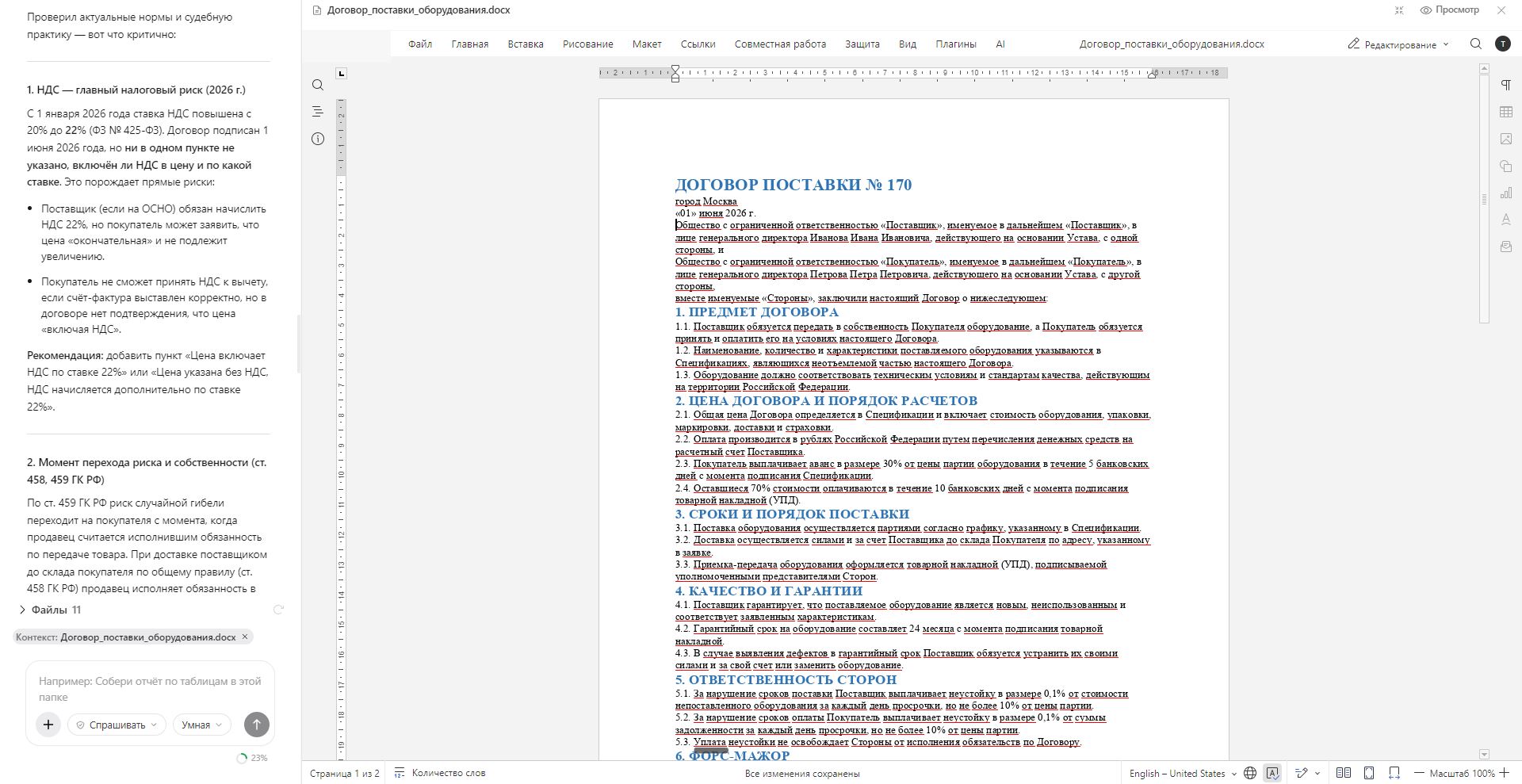Open table settings in right sidebar
The width and height of the screenshot is (1522, 784).
(x=1505, y=112)
